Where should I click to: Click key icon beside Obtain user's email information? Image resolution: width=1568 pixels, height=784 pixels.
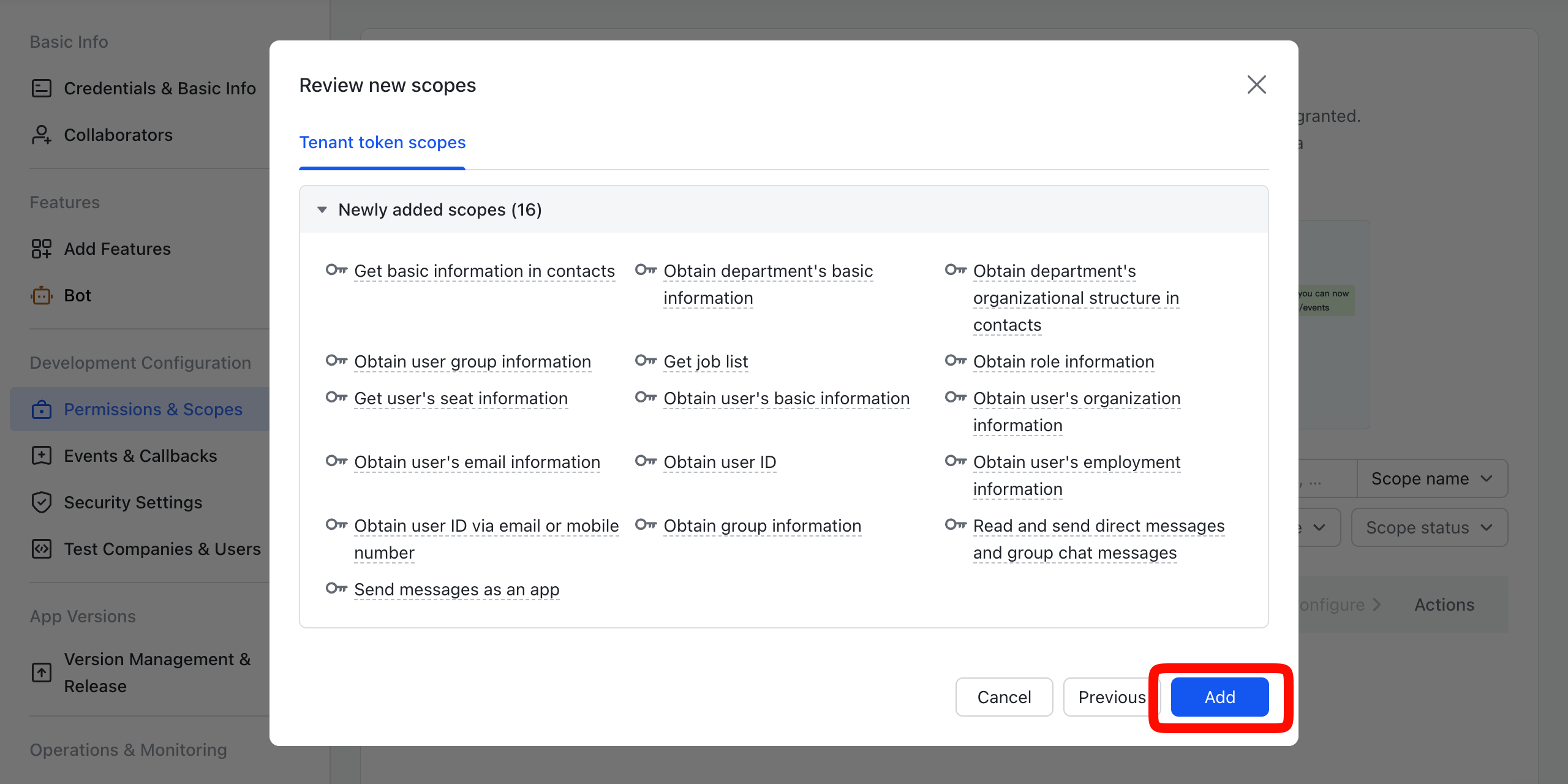[336, 461]
